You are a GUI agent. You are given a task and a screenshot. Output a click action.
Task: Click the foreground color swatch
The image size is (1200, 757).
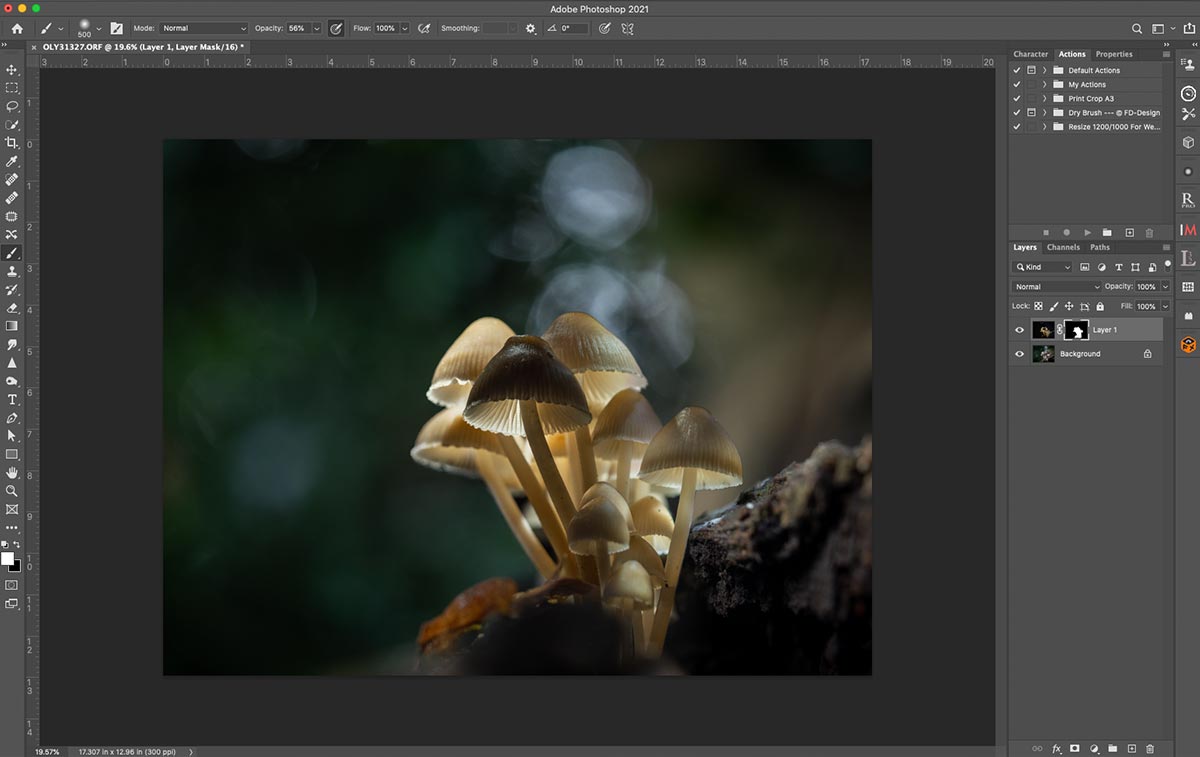(x=8, y=559)
